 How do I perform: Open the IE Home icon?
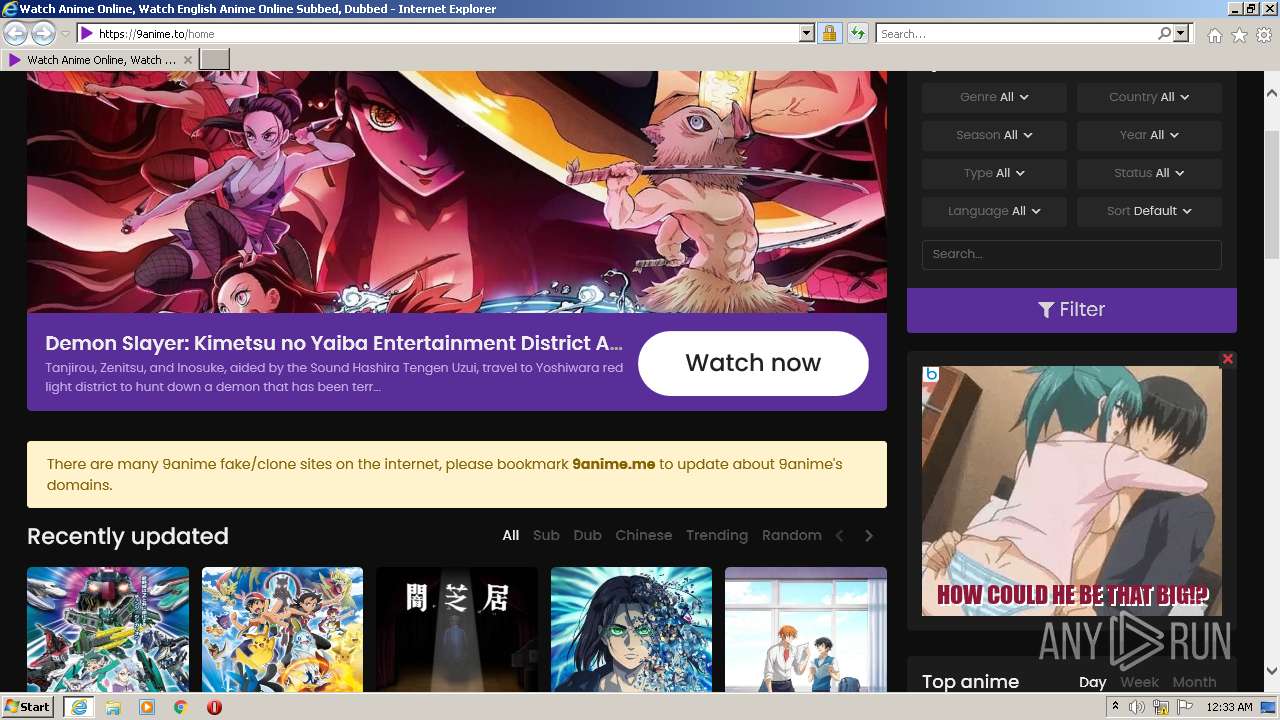[1214, 35]
